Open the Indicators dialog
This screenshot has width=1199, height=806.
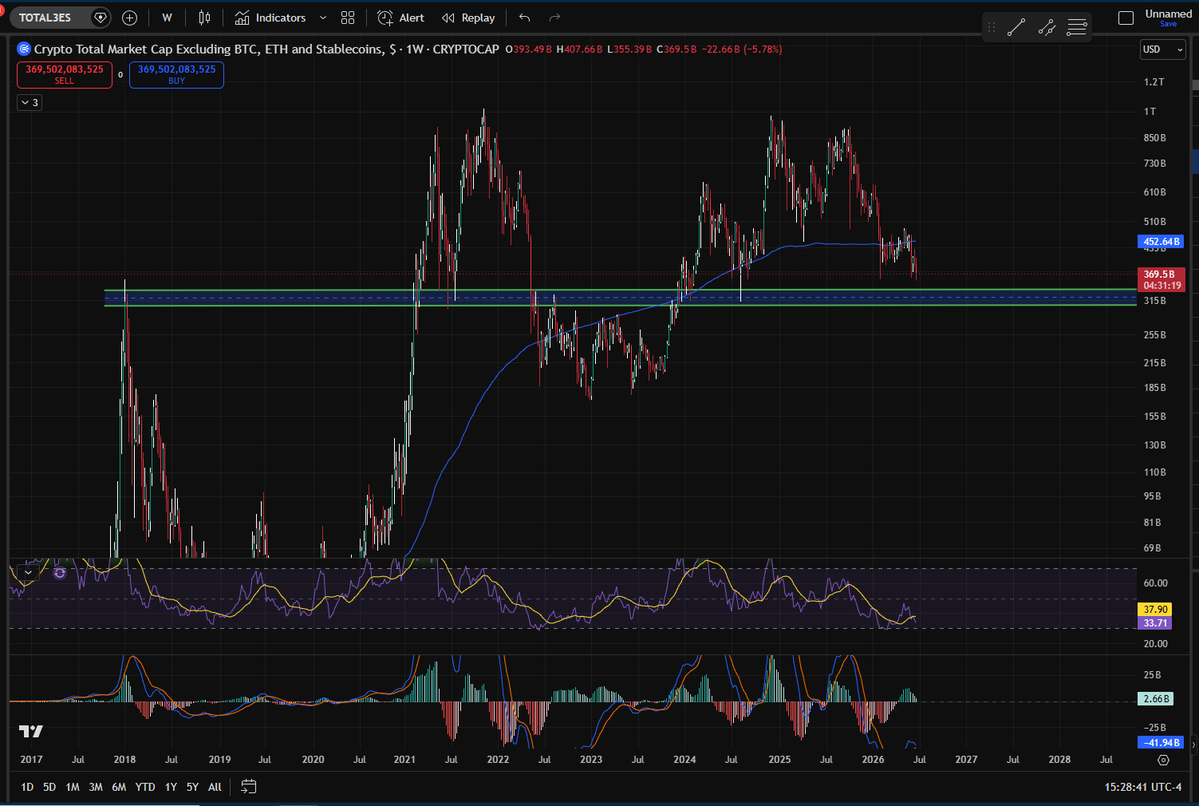tap(270, 18)
